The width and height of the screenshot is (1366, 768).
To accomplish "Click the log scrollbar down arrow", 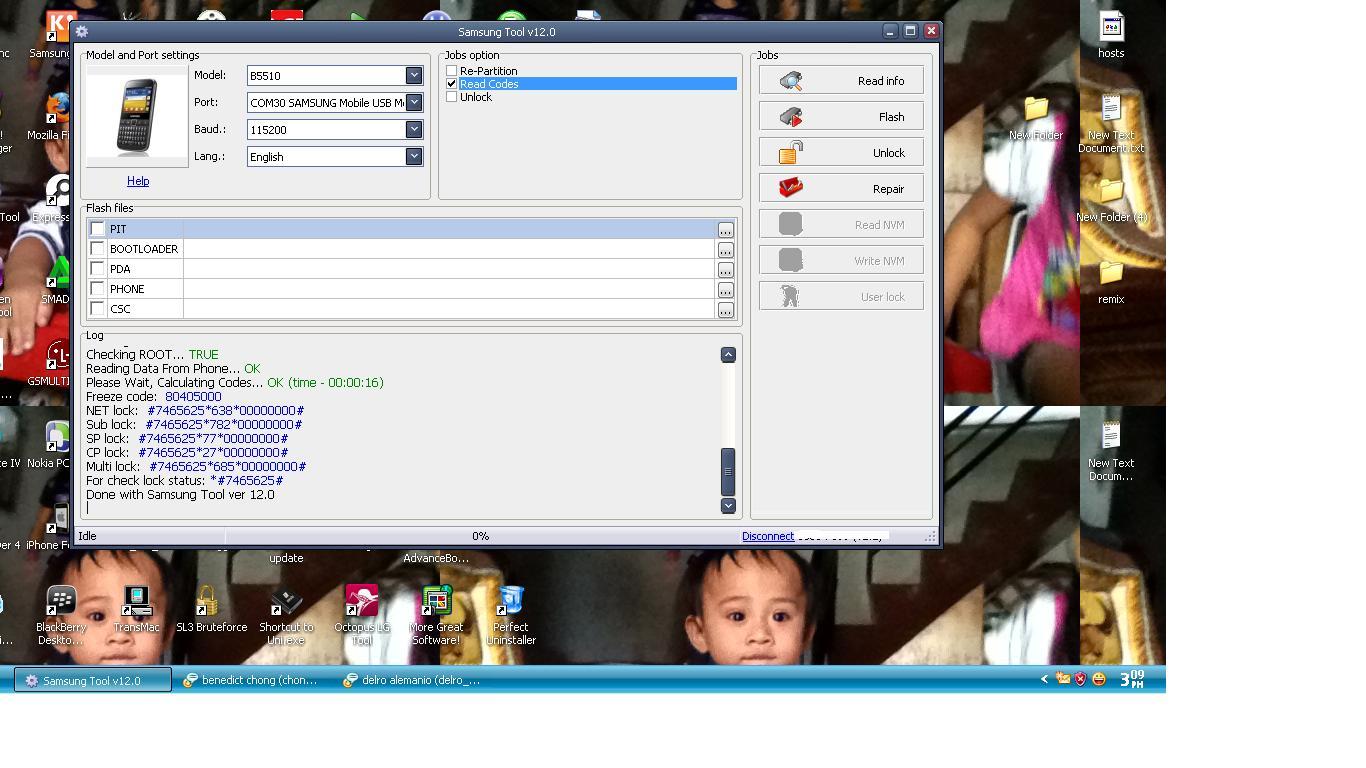I will (x=728, y=506).
